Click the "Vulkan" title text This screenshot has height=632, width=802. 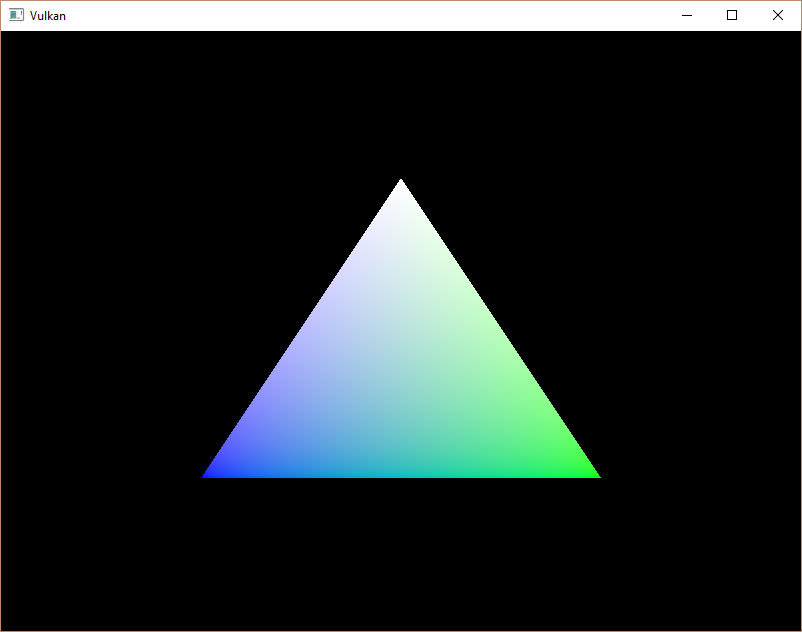(48, 16)
